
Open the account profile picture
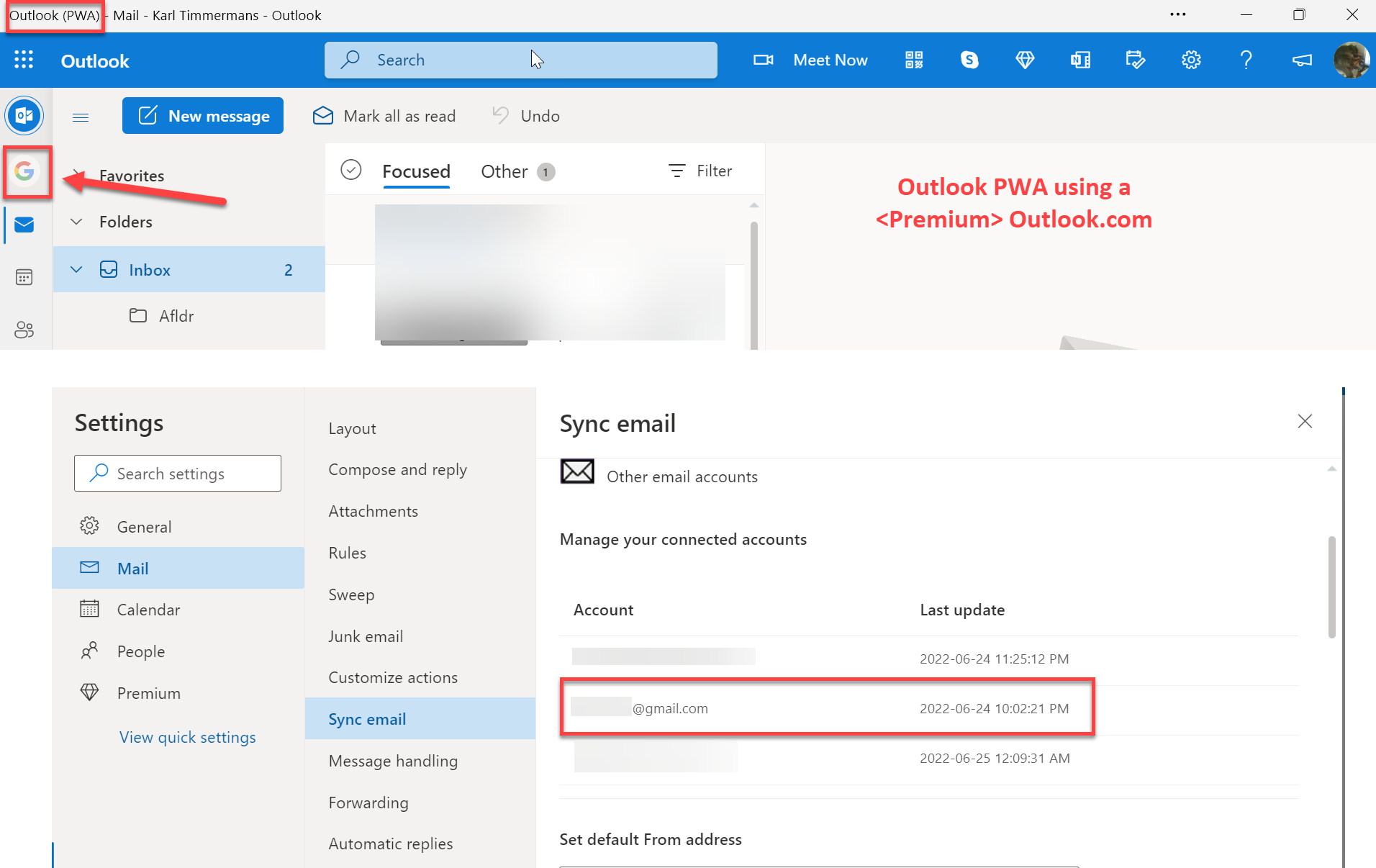click(x=1351, y=60)
